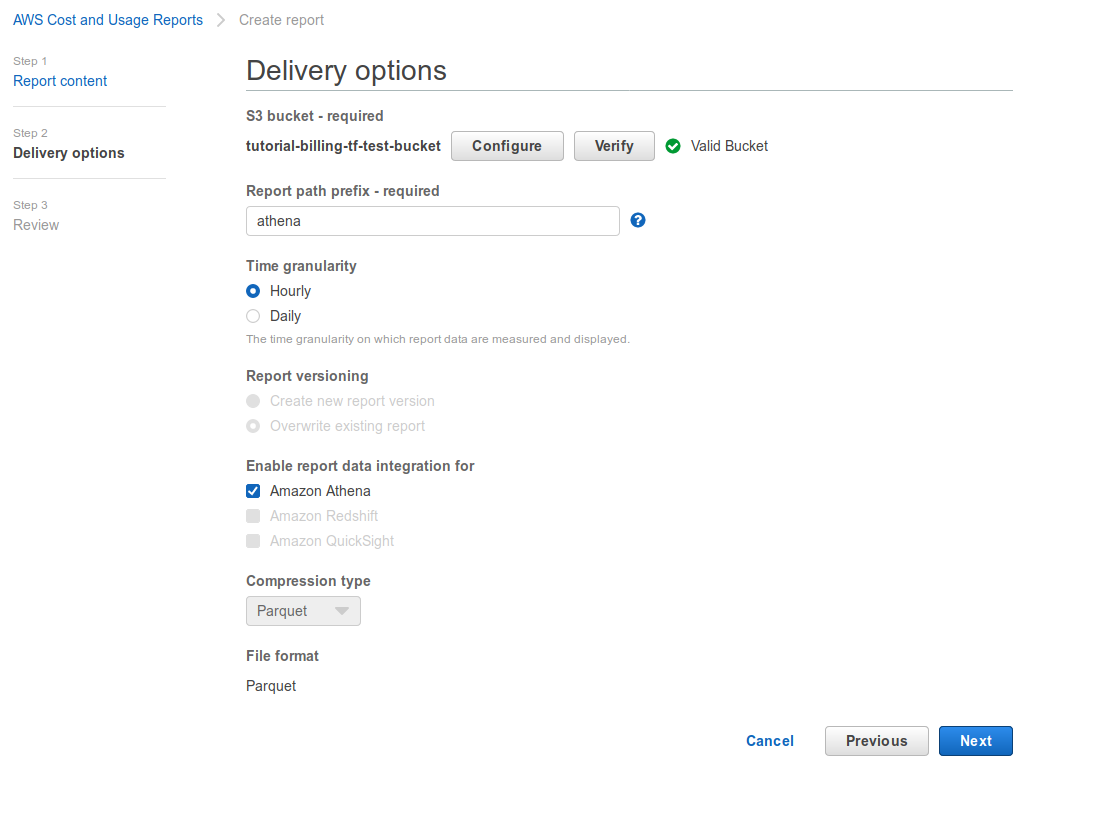Viewport: 1110px width, 820px height.
Task: Click the Valid Bucket status text
Action: [x=729, y=146]
